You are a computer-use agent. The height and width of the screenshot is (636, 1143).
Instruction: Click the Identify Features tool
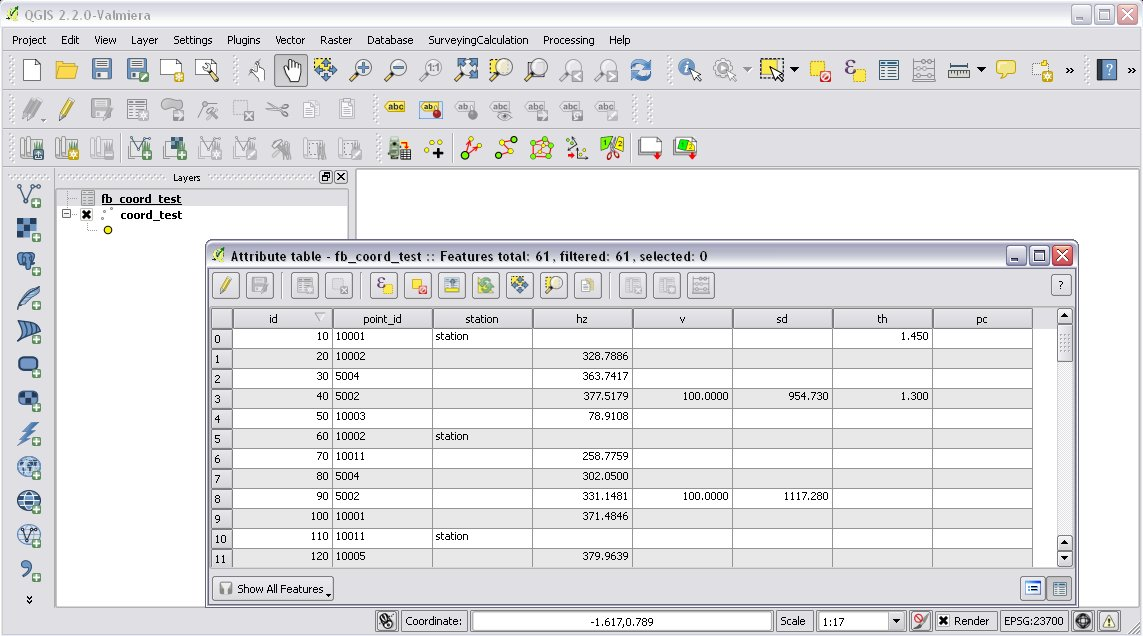click(x=689, y=69)
